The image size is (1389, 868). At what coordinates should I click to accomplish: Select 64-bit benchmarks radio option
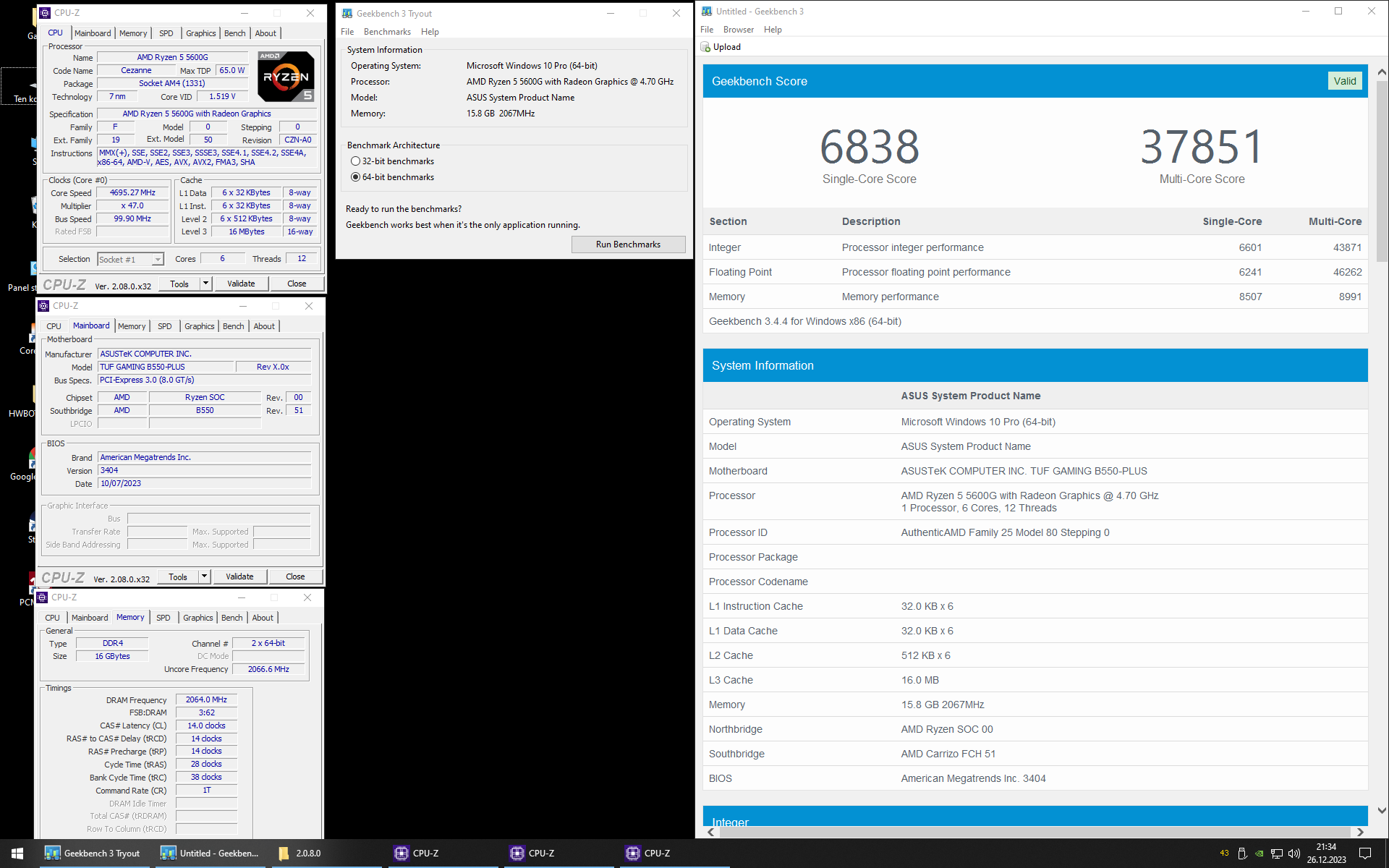355,177
